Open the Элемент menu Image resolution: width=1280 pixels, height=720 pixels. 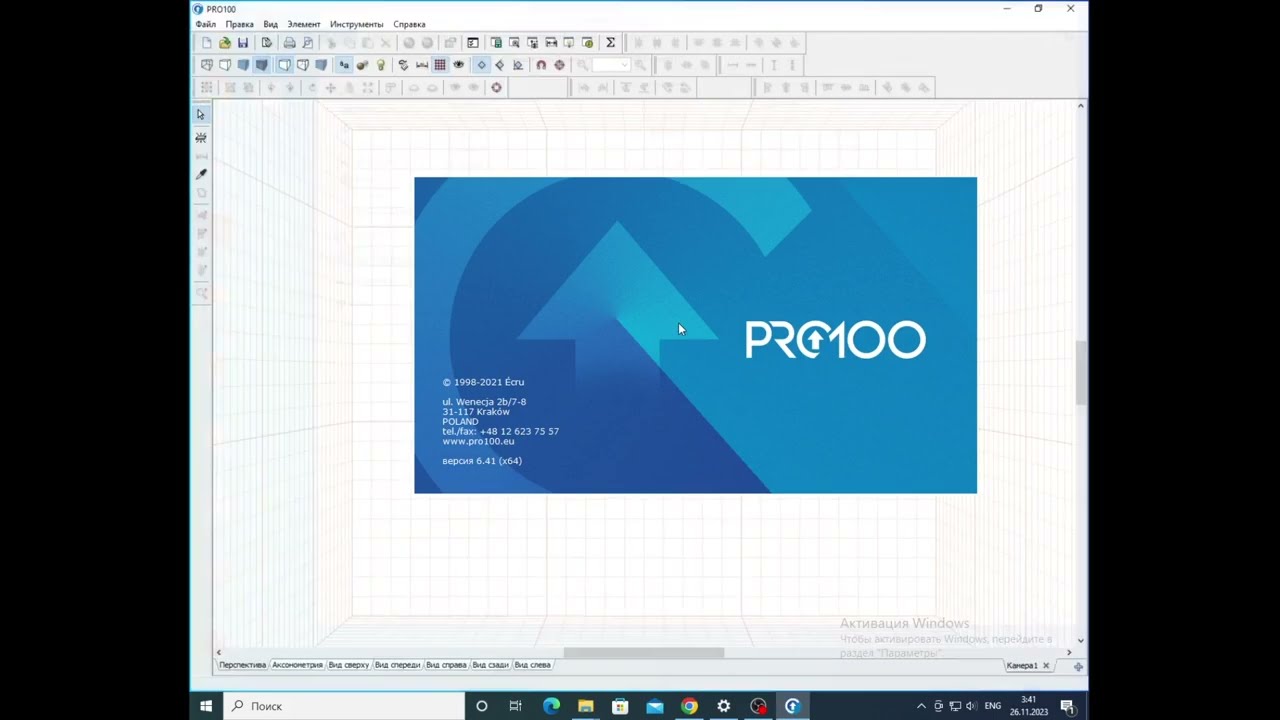[304, 24]
